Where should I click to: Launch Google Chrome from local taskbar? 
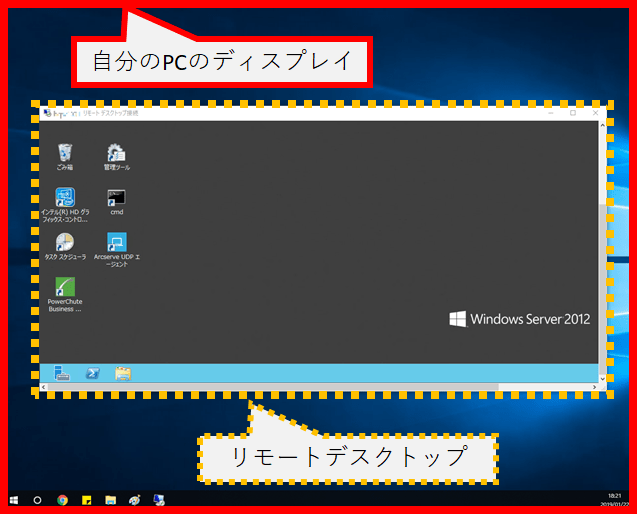(x=63, y=500)
